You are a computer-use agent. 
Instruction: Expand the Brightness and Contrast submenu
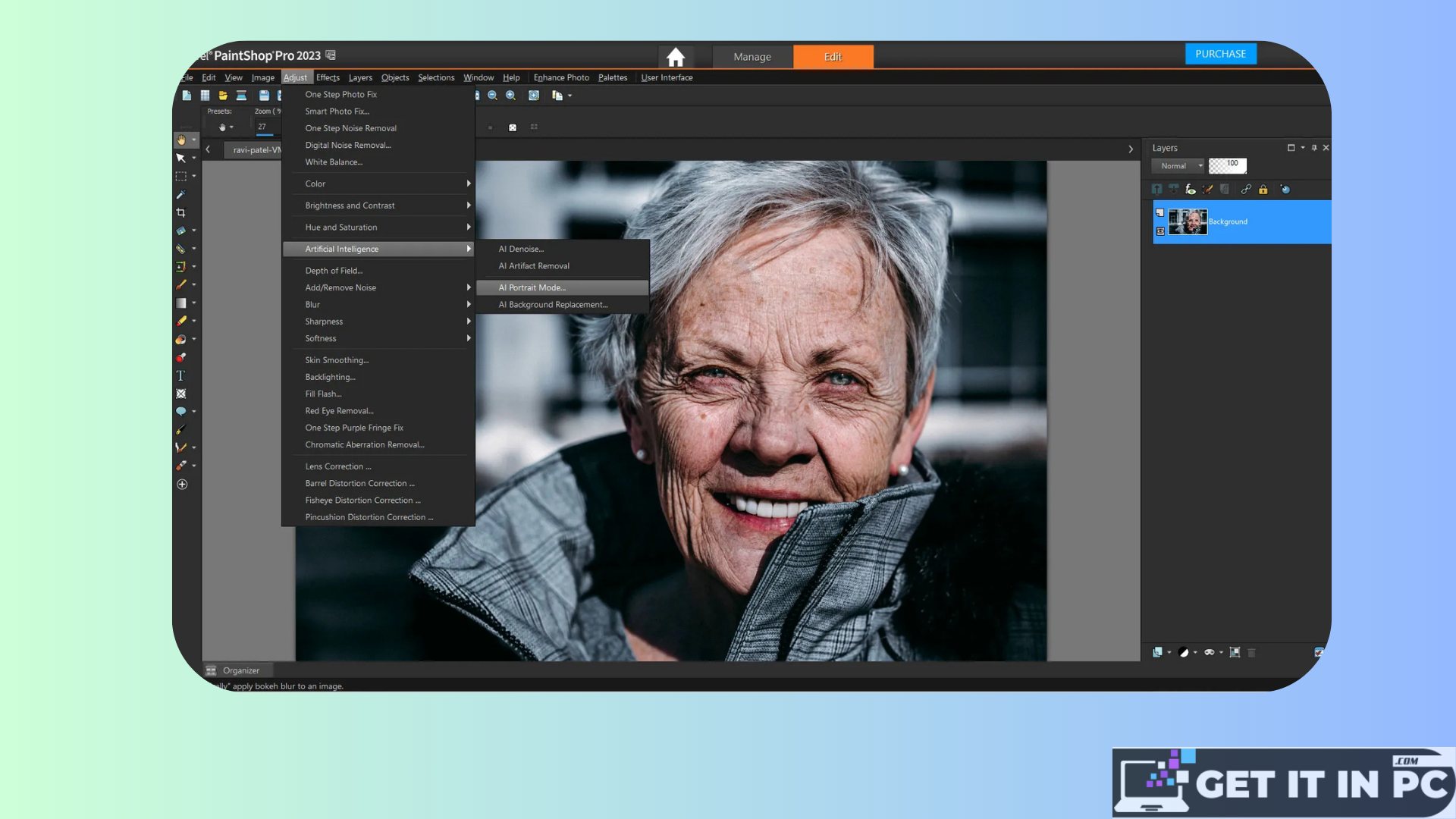tap(378, 206)
